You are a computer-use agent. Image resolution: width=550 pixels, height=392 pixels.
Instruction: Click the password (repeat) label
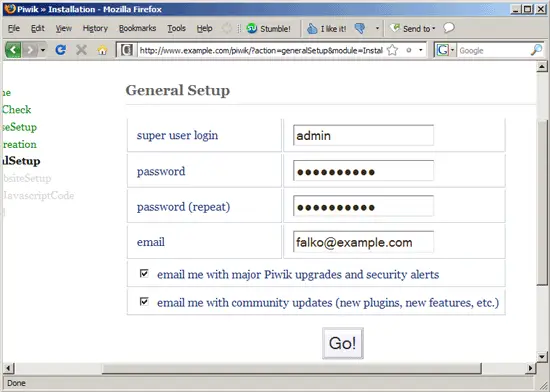(183, 207)
